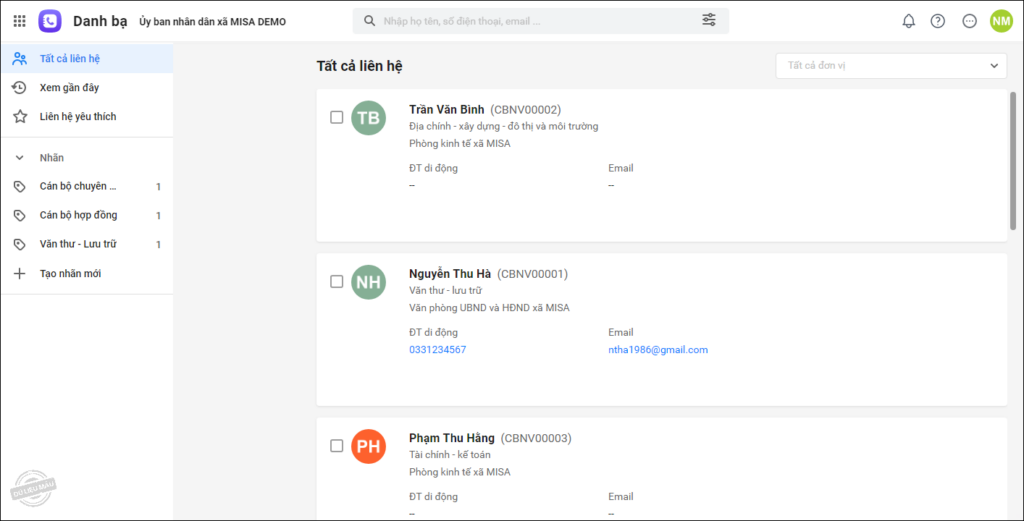Open advanced search filter settings
This screenshot has width=1024, height=521.
coord(709,21)
